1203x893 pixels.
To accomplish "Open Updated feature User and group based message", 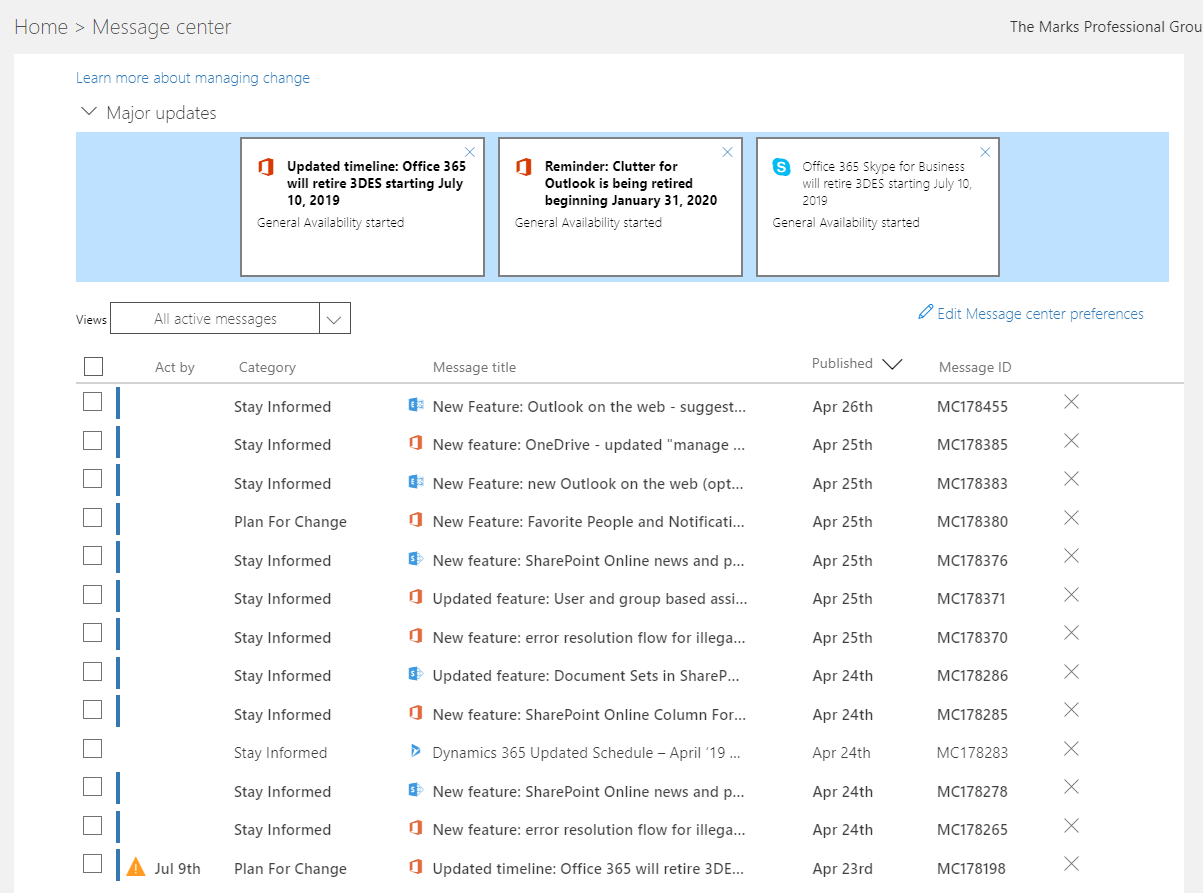I will (x=590, y=598).
